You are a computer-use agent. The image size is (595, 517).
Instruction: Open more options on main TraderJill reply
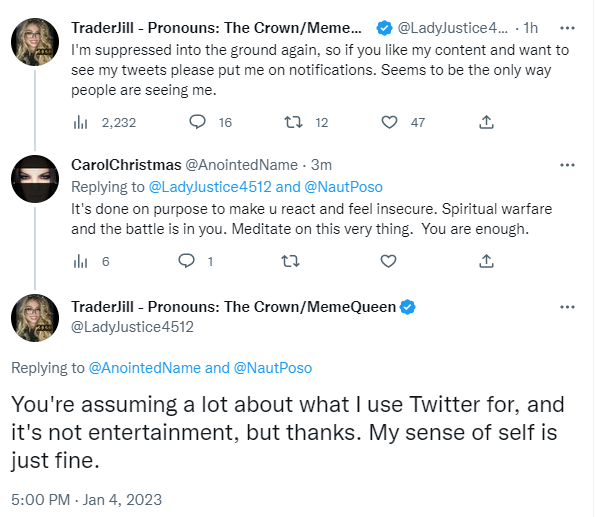pyautogui.click(x=567, y=307)
